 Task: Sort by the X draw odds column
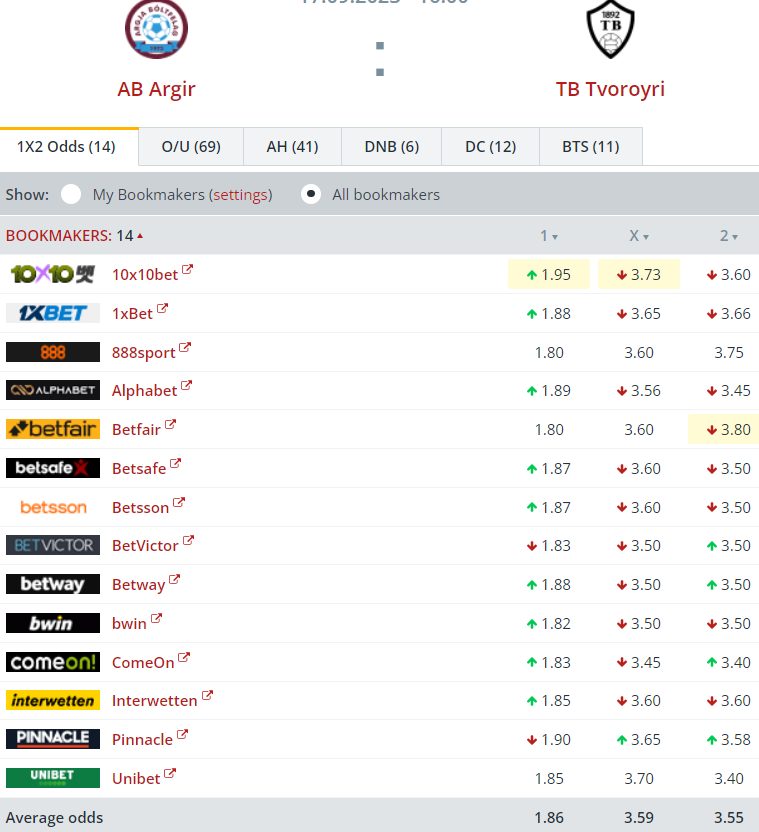coord(638,236)
